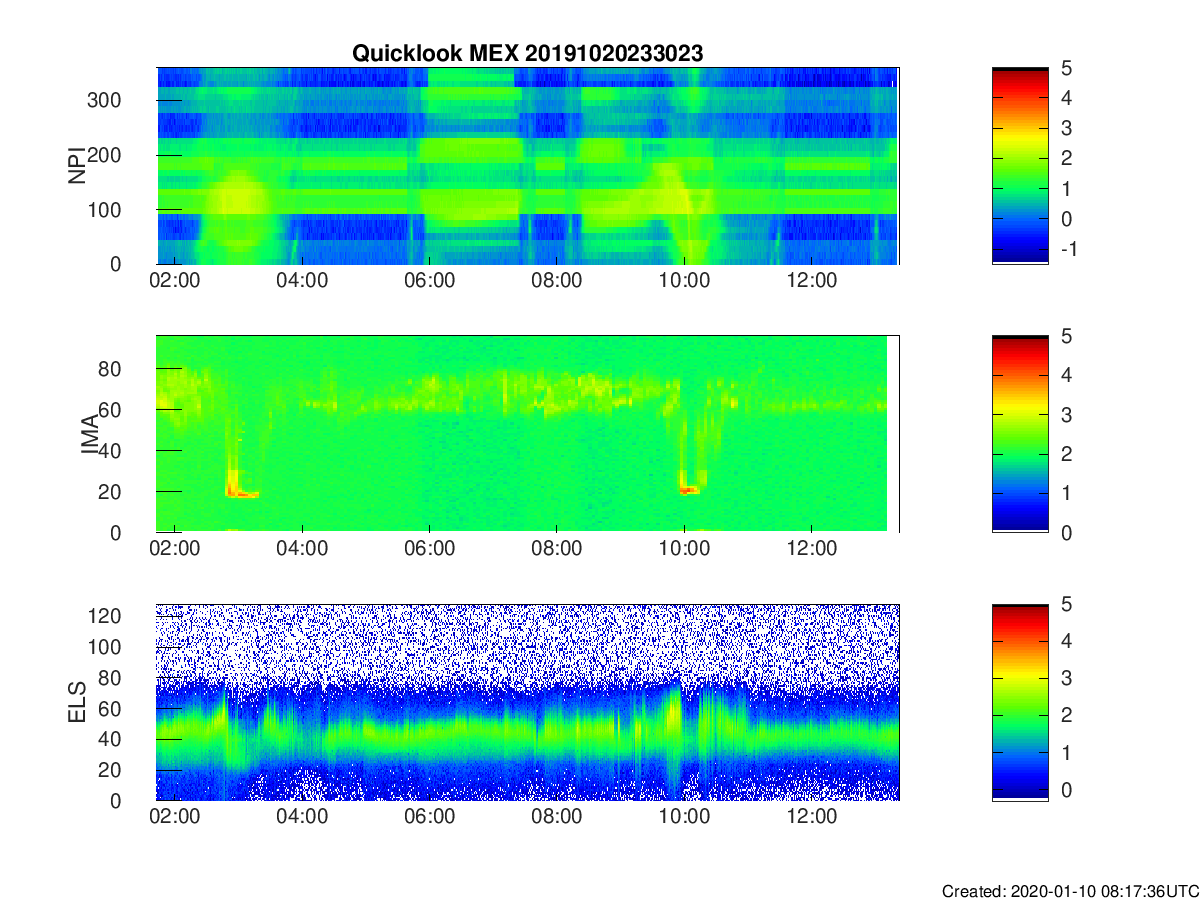The image size is (1200, 900).
Task: Click inside the NPI heatmap panel
Action: 527,166
